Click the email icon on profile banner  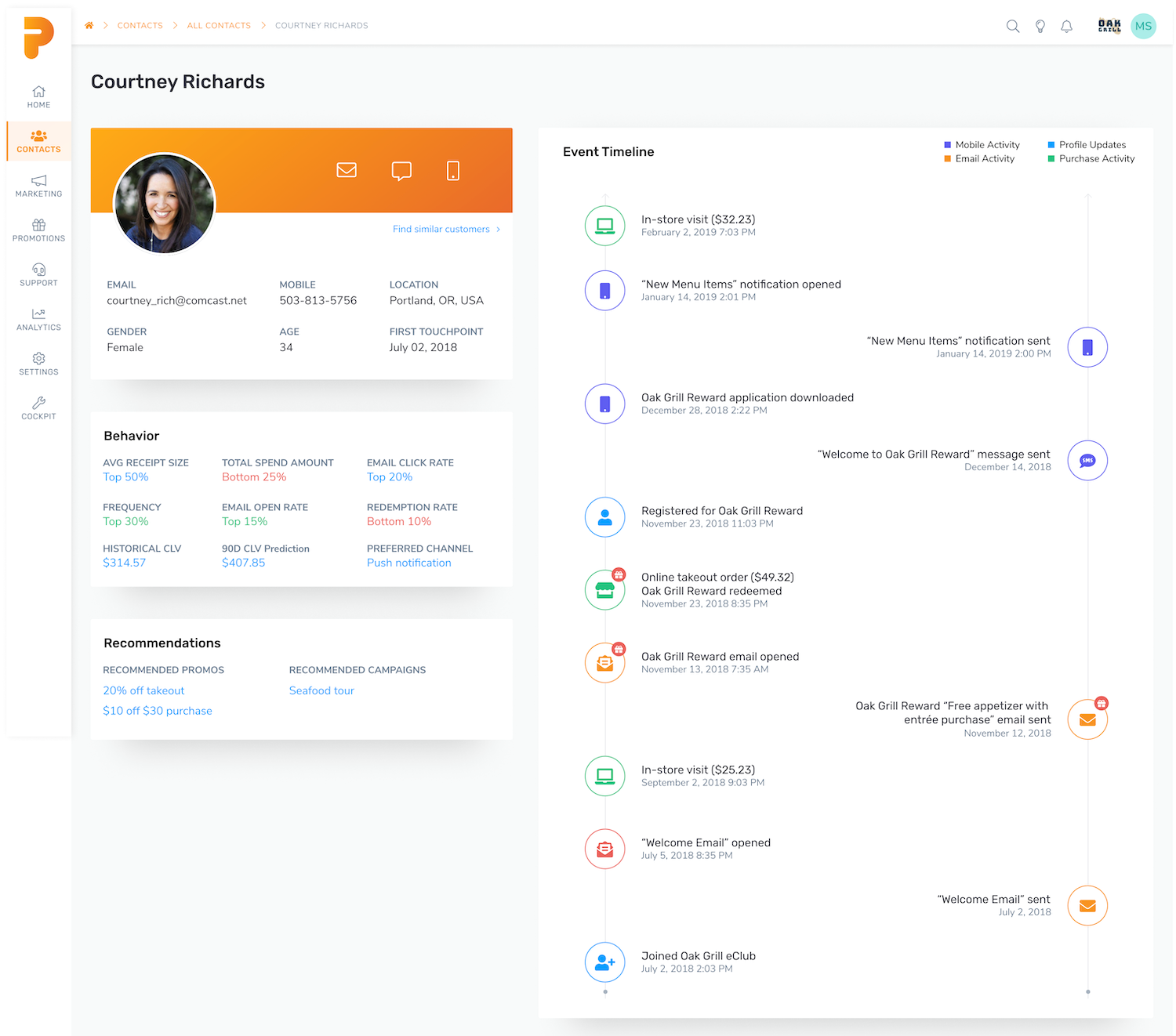click(347, 170)
